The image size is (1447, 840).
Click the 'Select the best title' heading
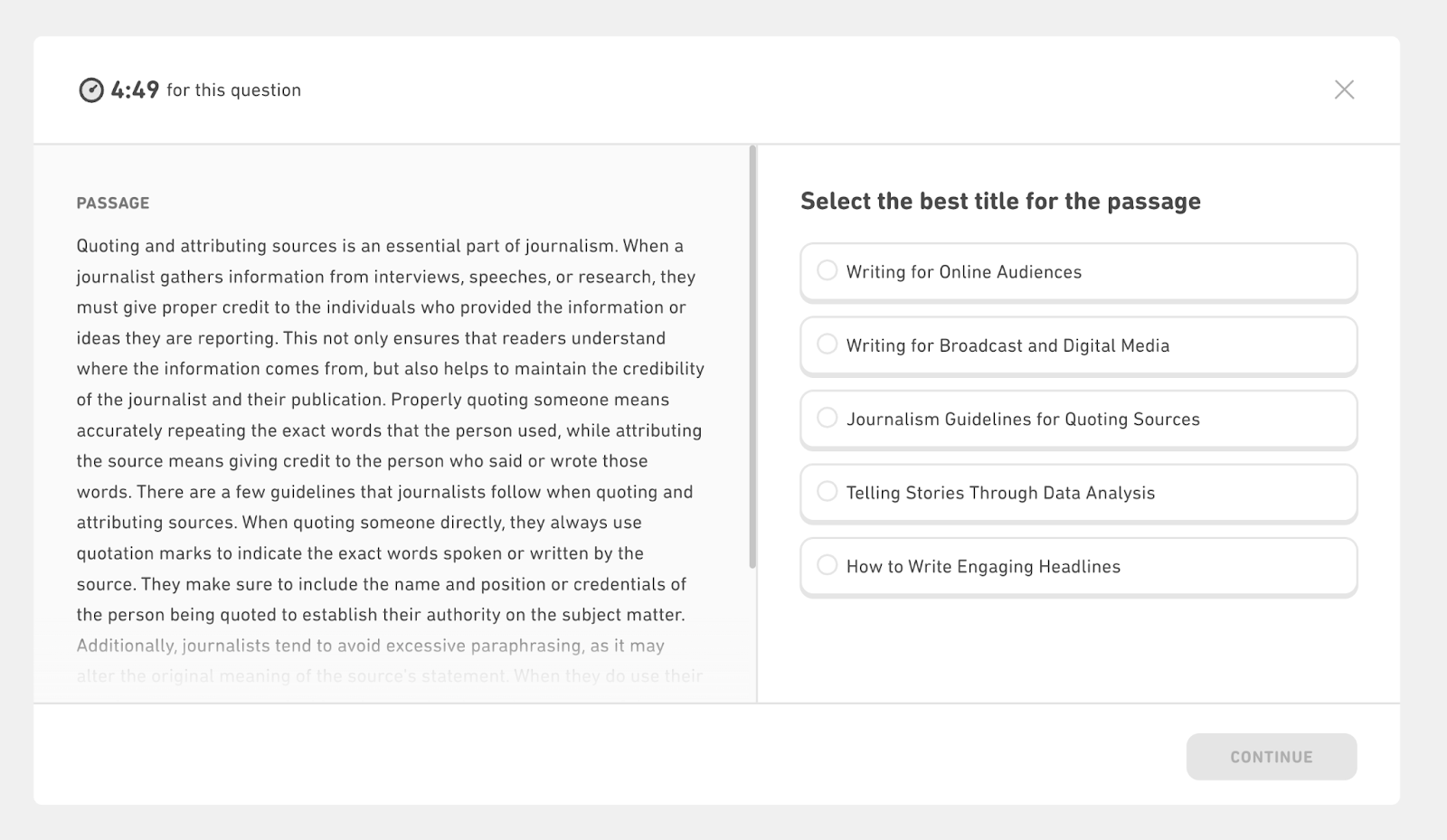(x=1000, y=201)
